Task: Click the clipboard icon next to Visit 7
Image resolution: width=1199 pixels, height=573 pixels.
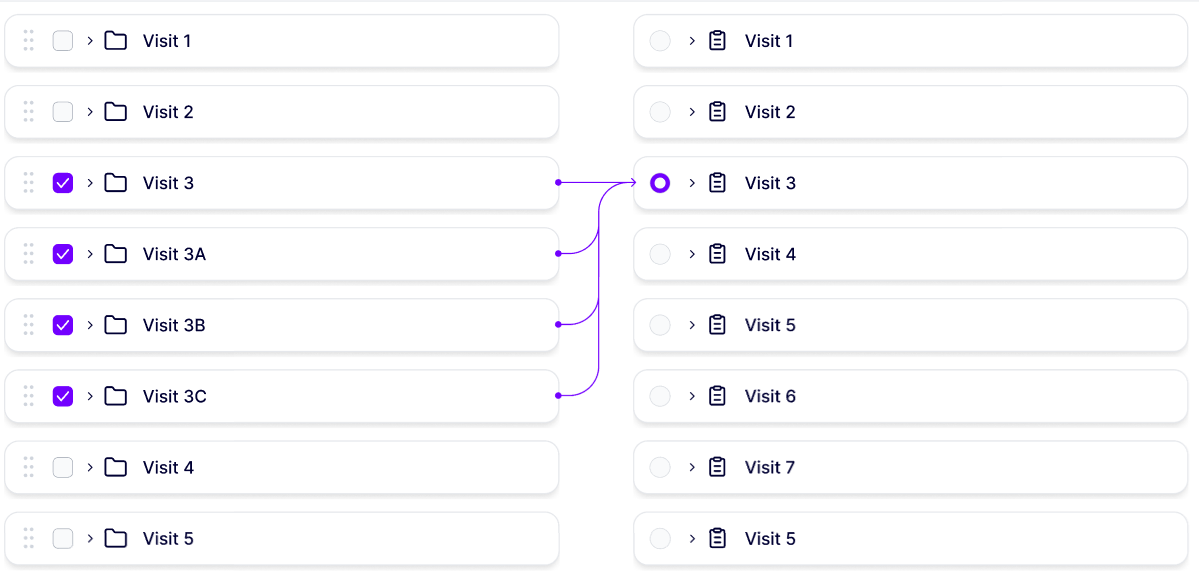Action: coord(717,467)
